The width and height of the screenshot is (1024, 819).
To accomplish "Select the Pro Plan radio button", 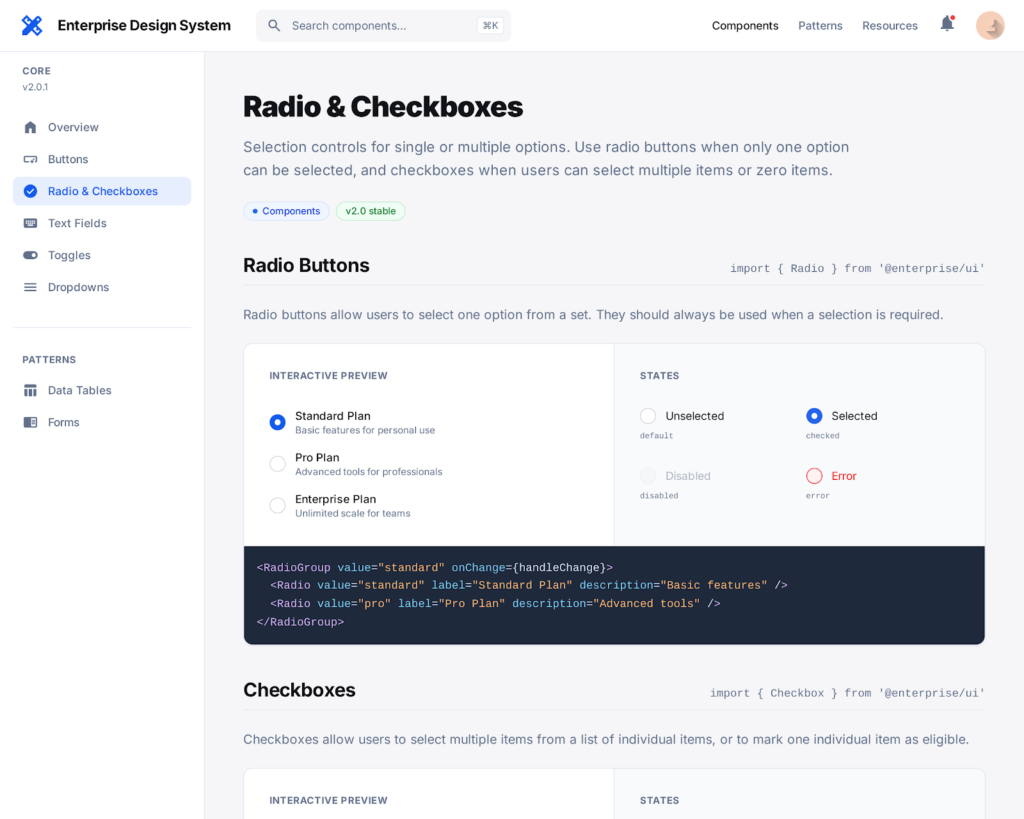I will click(x=278, y=464).
